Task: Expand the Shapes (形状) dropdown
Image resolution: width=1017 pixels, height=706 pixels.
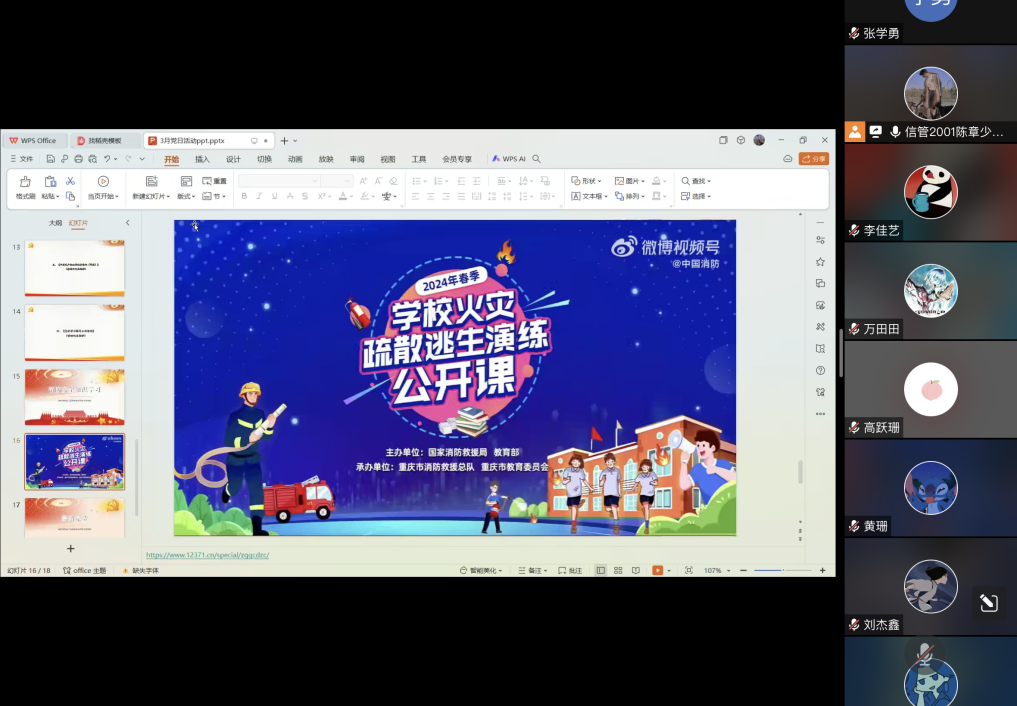Action: [587, 181]
